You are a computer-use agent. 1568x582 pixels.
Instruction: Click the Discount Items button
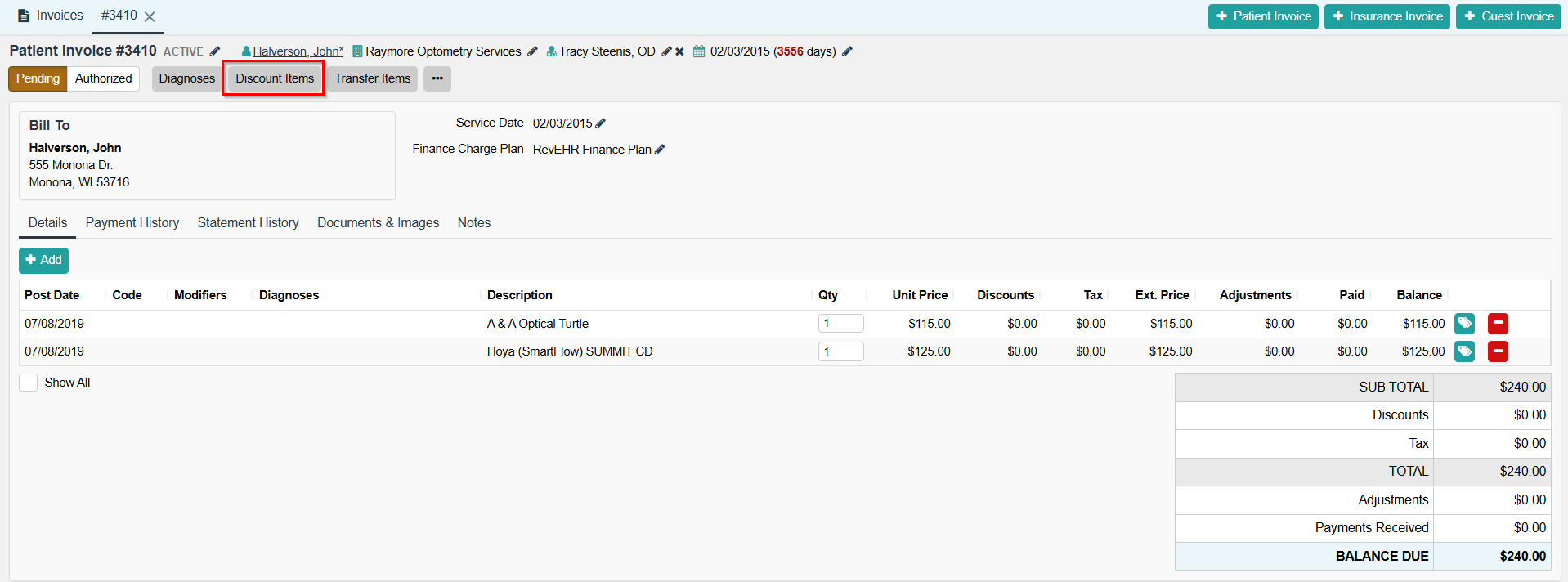(x=275, y=78)
